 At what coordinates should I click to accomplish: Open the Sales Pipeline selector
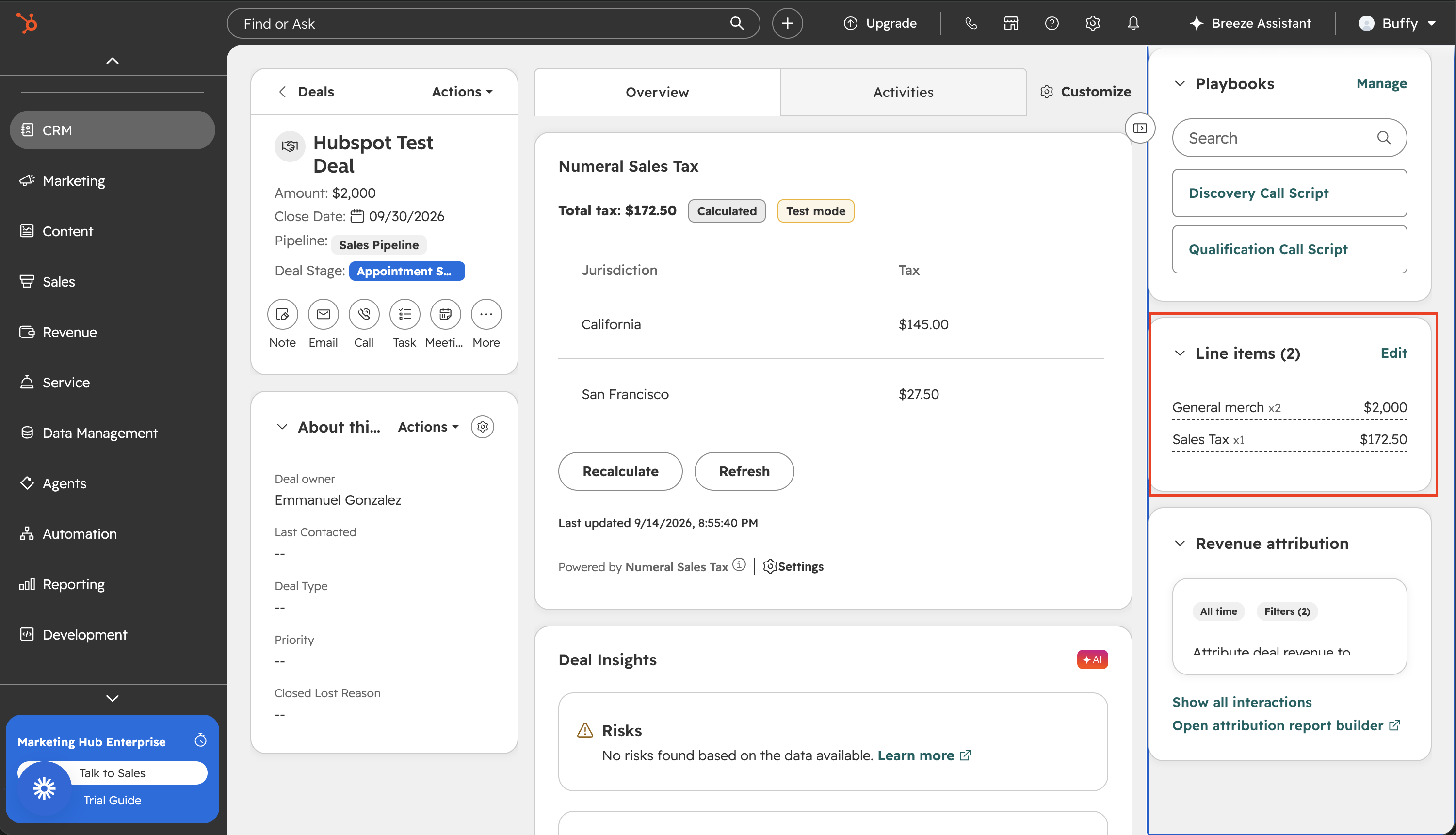(378, 245)
